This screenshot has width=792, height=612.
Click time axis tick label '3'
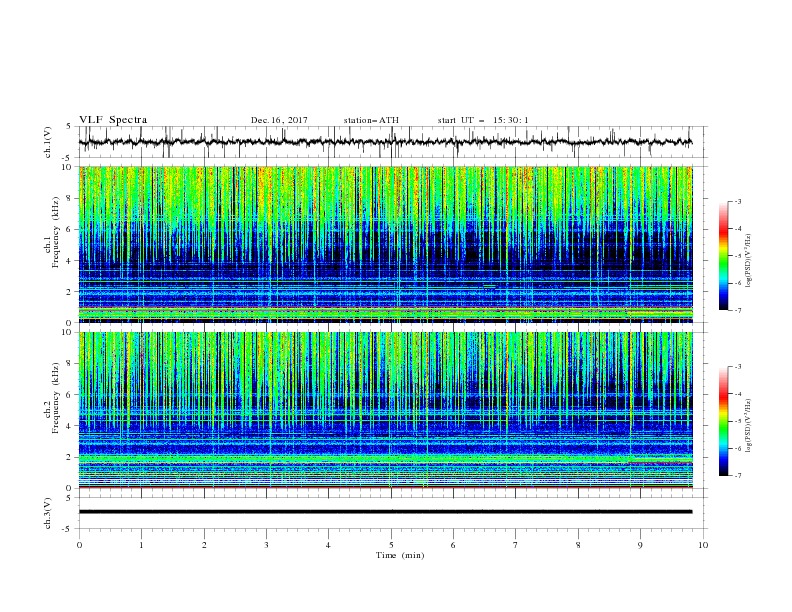[266, 545]
